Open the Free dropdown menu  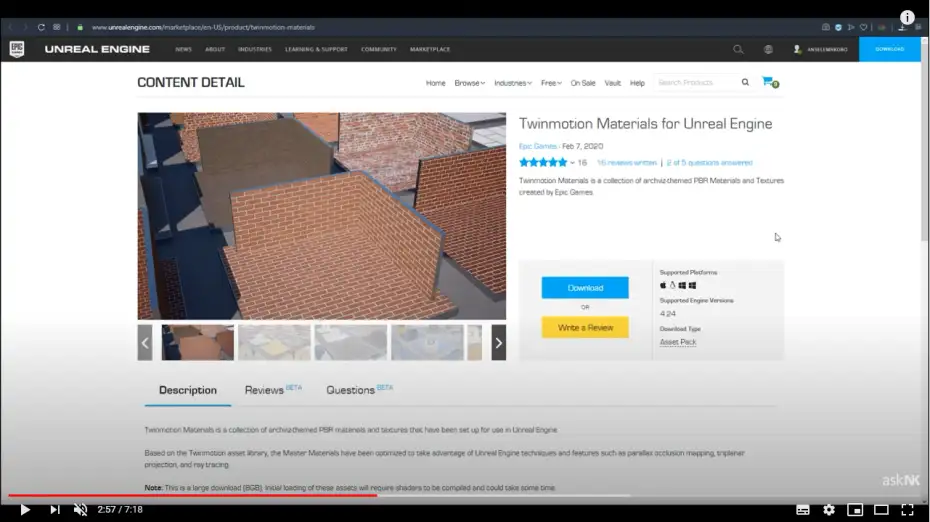tap(551, 83)
